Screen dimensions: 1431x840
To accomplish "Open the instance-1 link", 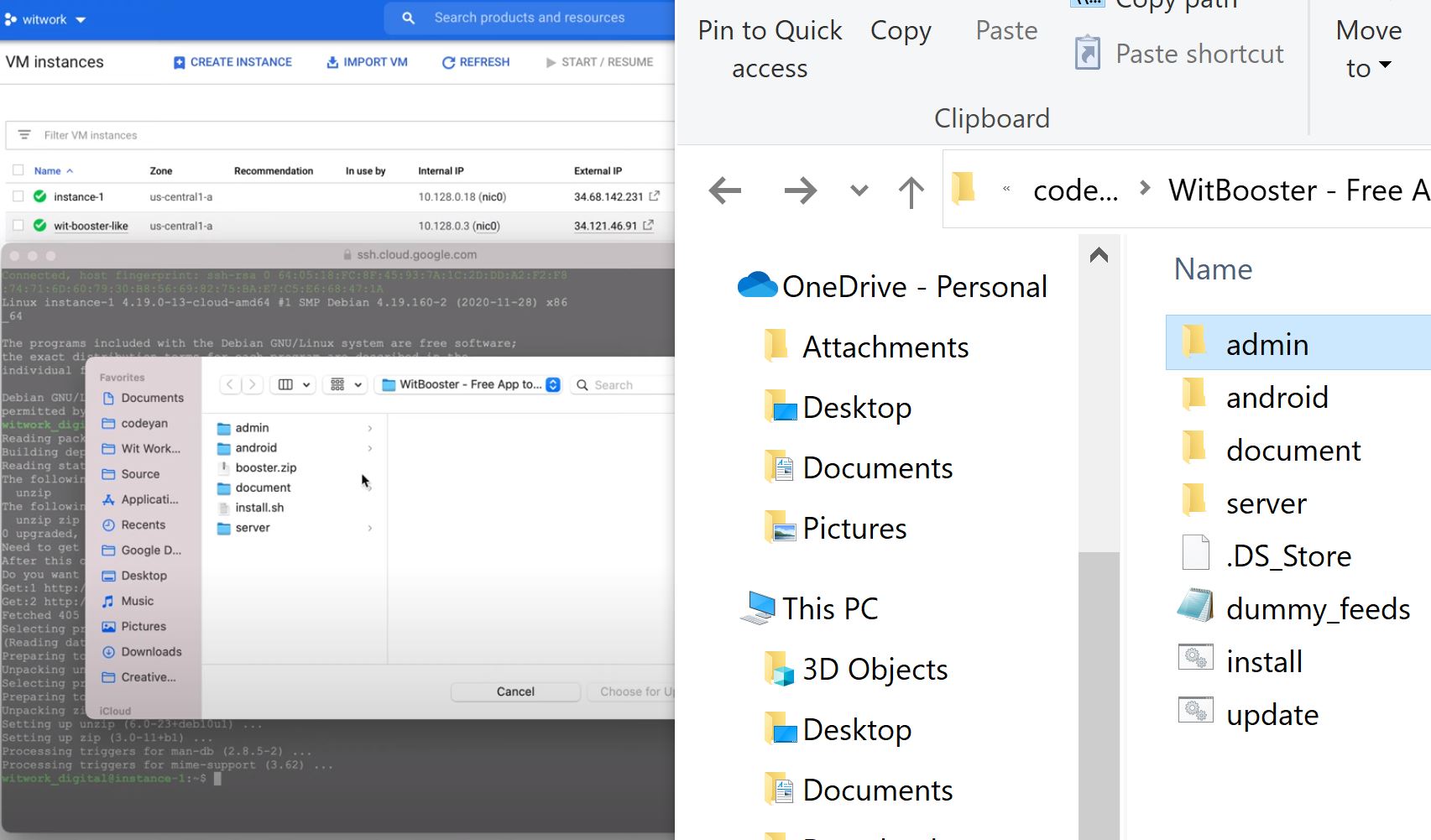I will [x=79, y=197].
